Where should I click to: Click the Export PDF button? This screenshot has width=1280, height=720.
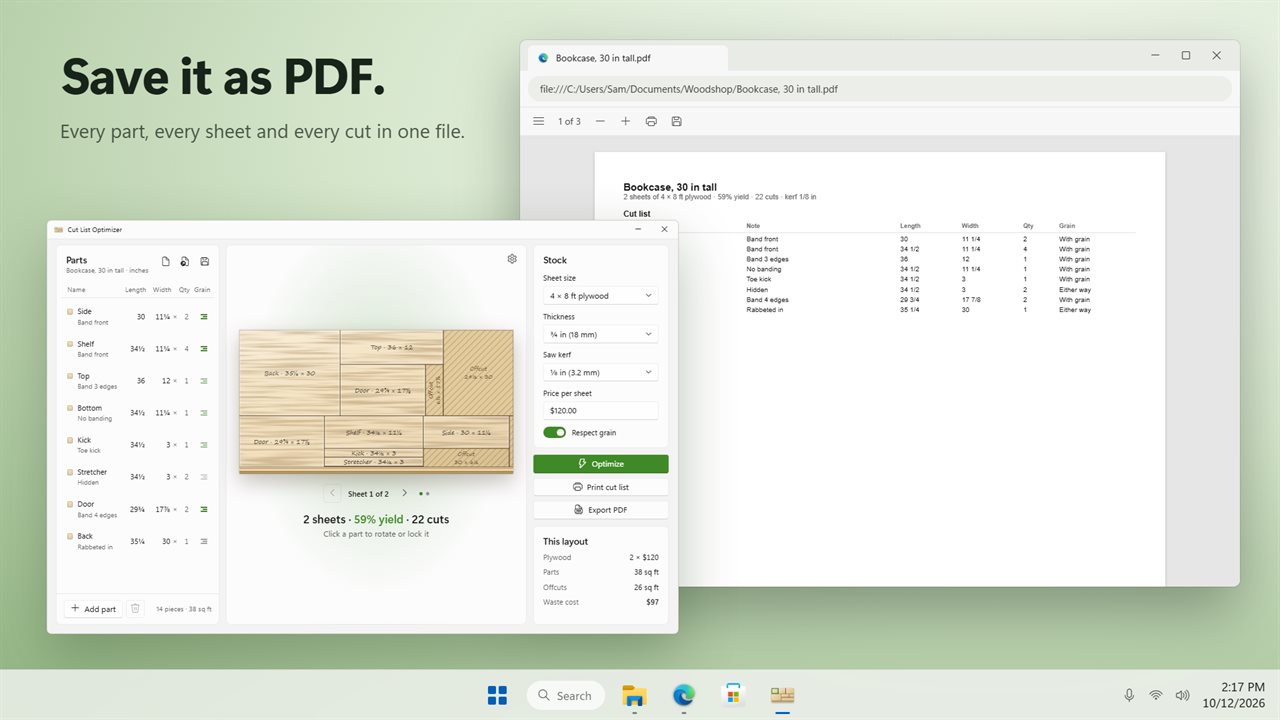[x=601, y=510]
